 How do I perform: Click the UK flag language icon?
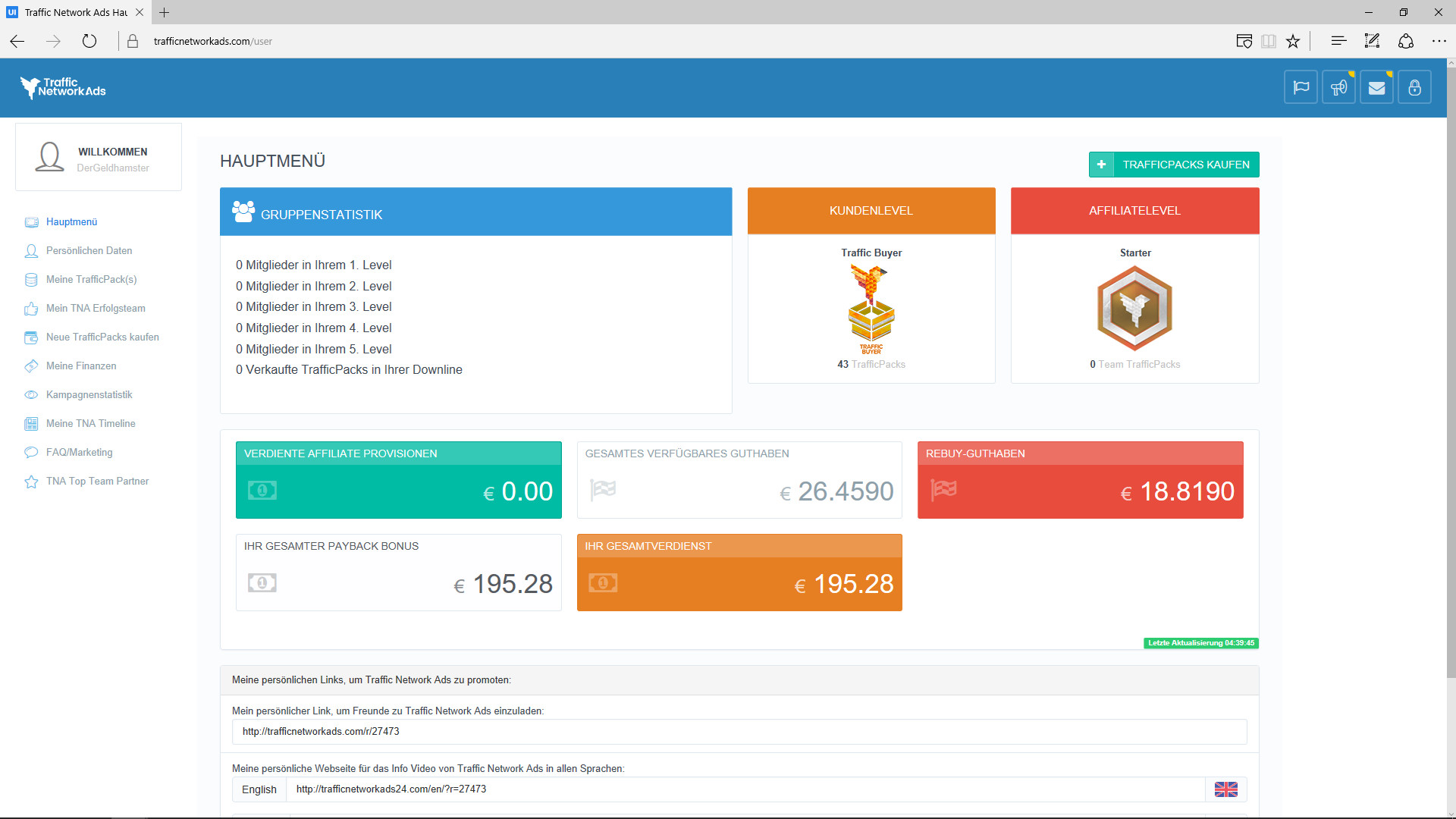coord(1225,789)
